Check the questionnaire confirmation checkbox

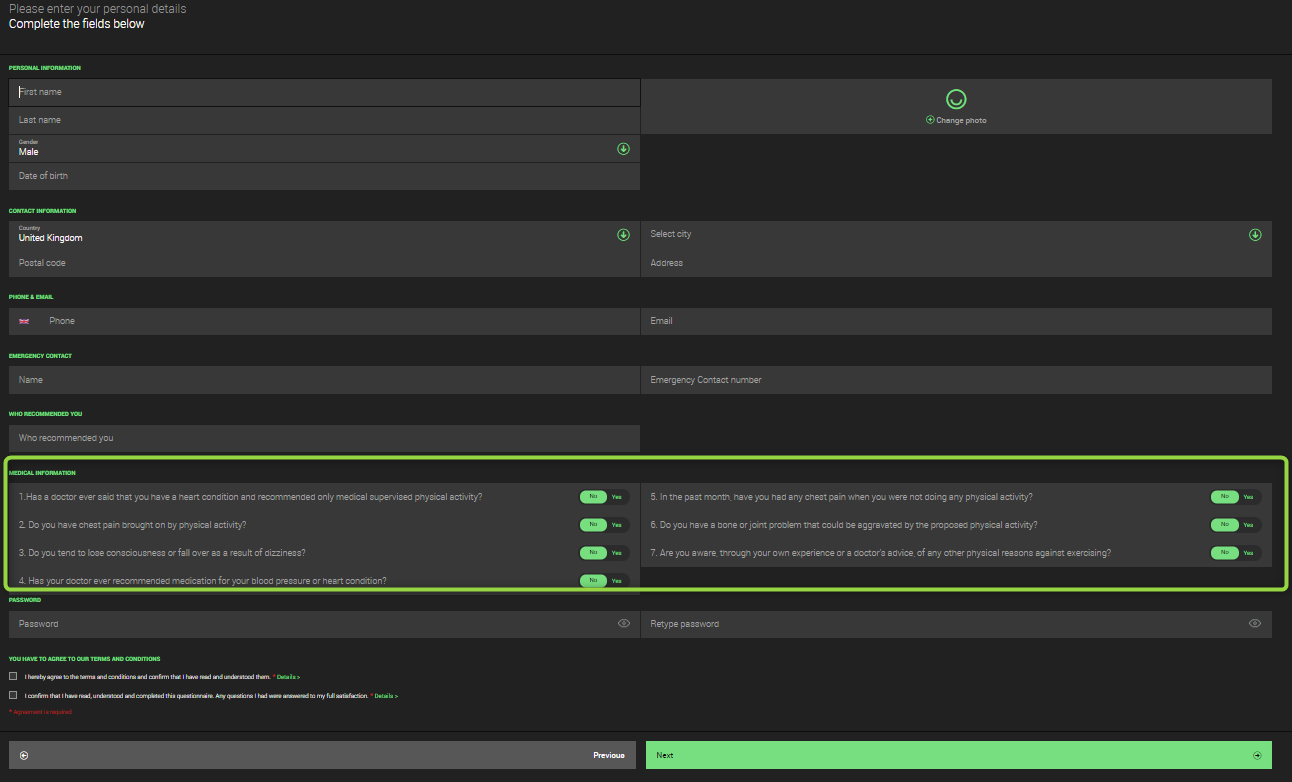point(13,695)
